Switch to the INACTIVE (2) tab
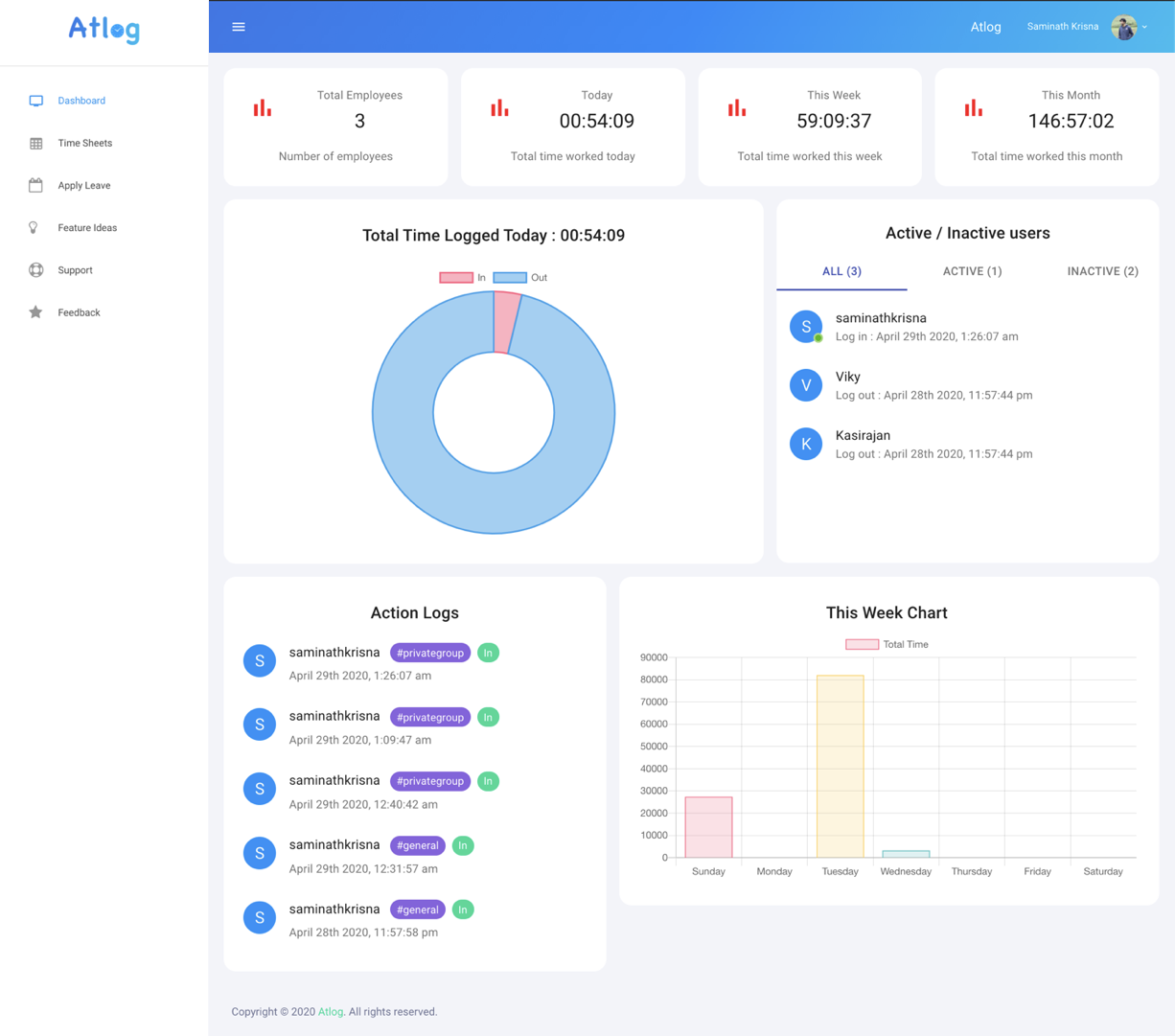This screenshot has height=1036, width=1175. point(1102,271)
